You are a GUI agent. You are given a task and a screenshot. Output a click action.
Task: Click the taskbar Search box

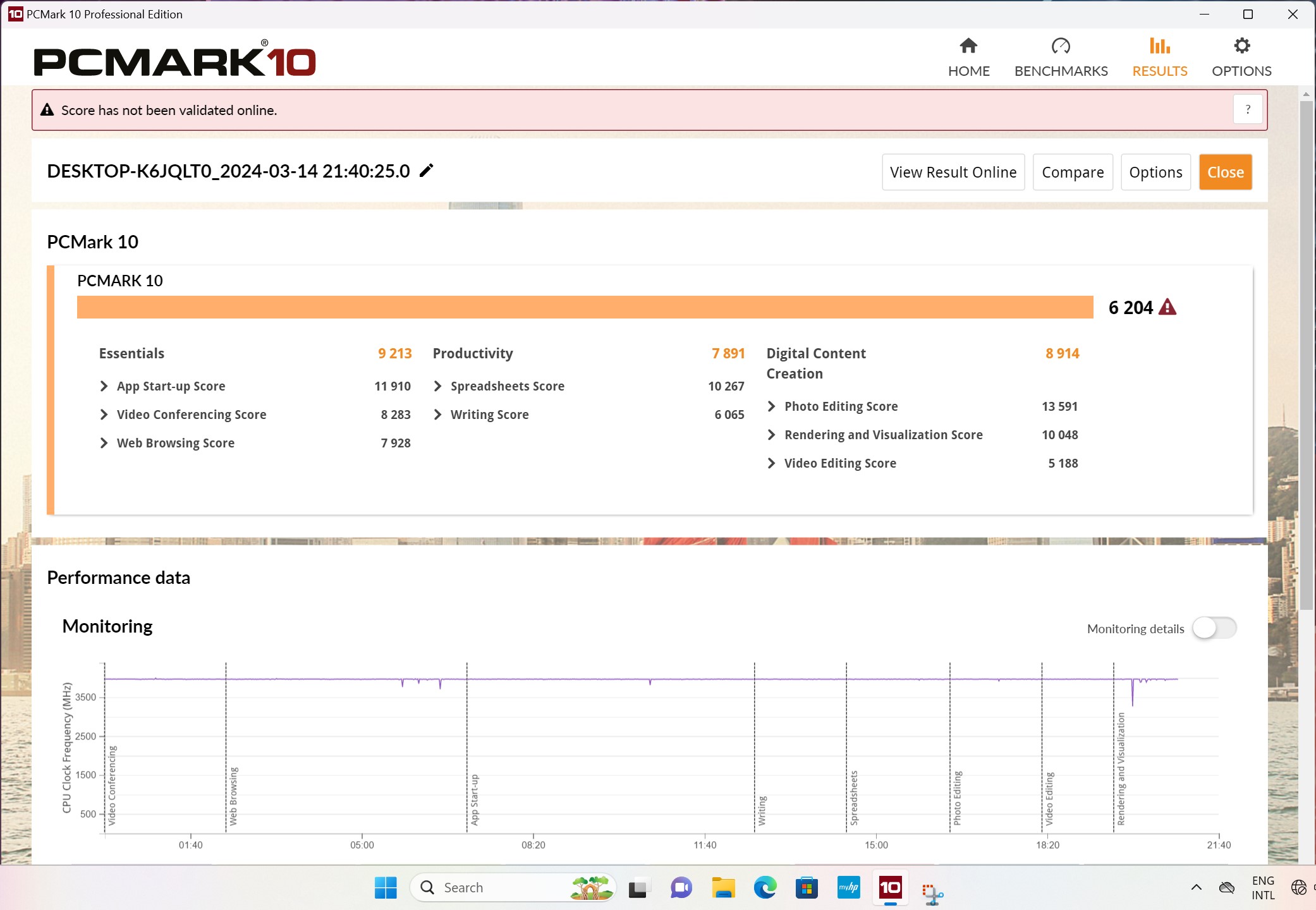pos(512,888)
